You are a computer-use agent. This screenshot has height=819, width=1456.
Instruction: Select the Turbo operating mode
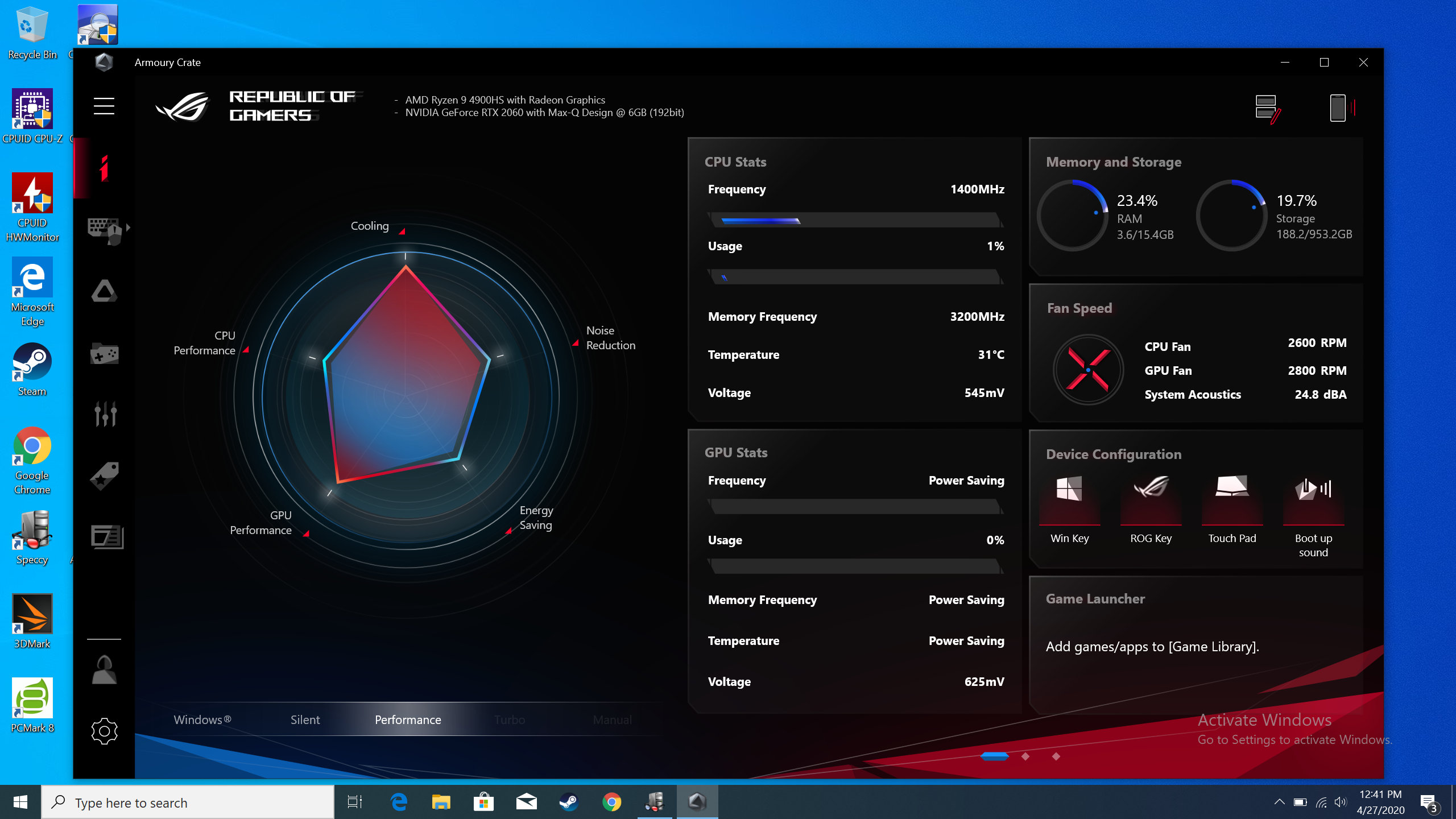pyautogui.click(x=510, y=719)
